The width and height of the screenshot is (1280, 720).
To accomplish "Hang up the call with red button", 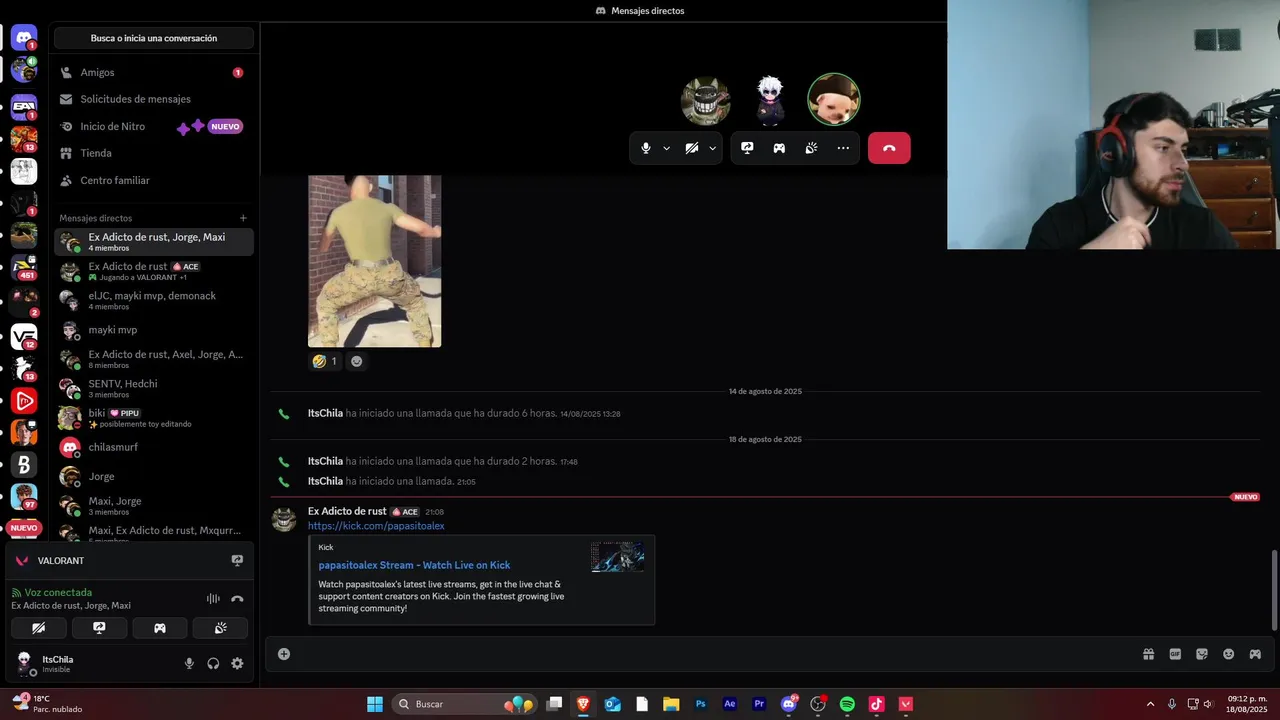I will [x=889, y=148].
